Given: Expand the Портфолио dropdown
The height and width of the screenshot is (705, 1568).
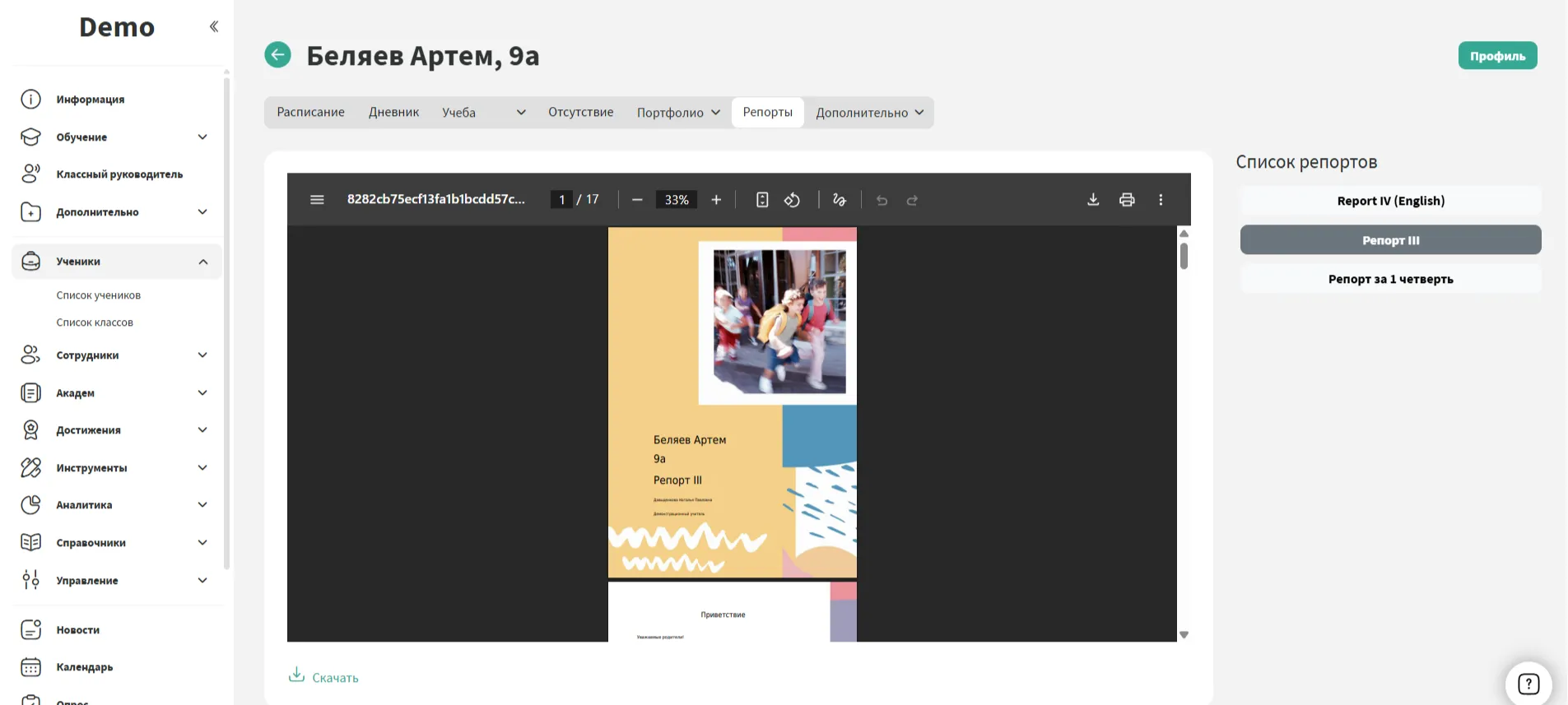Looking at the screenshot, I should tap(677, 113).
